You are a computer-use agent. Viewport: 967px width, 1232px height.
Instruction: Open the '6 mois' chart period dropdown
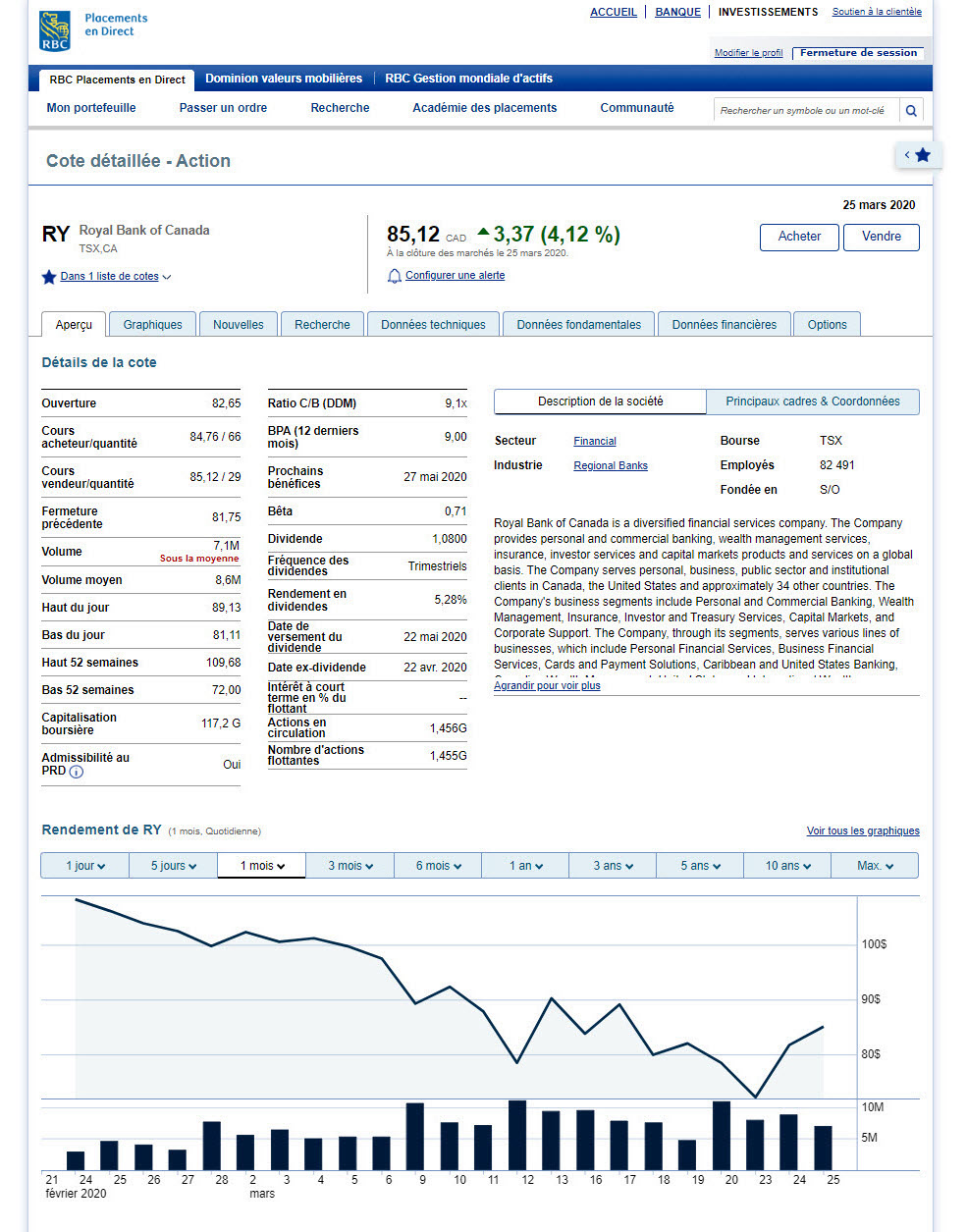[438, 866]
